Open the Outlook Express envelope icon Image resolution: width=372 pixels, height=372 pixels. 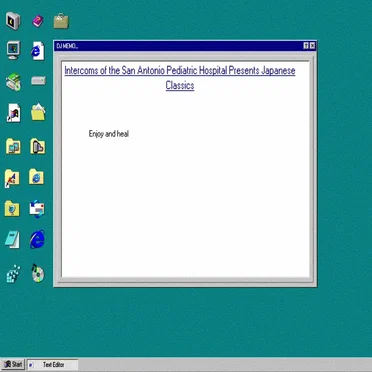pyautogui.click(x=37, y=209)
